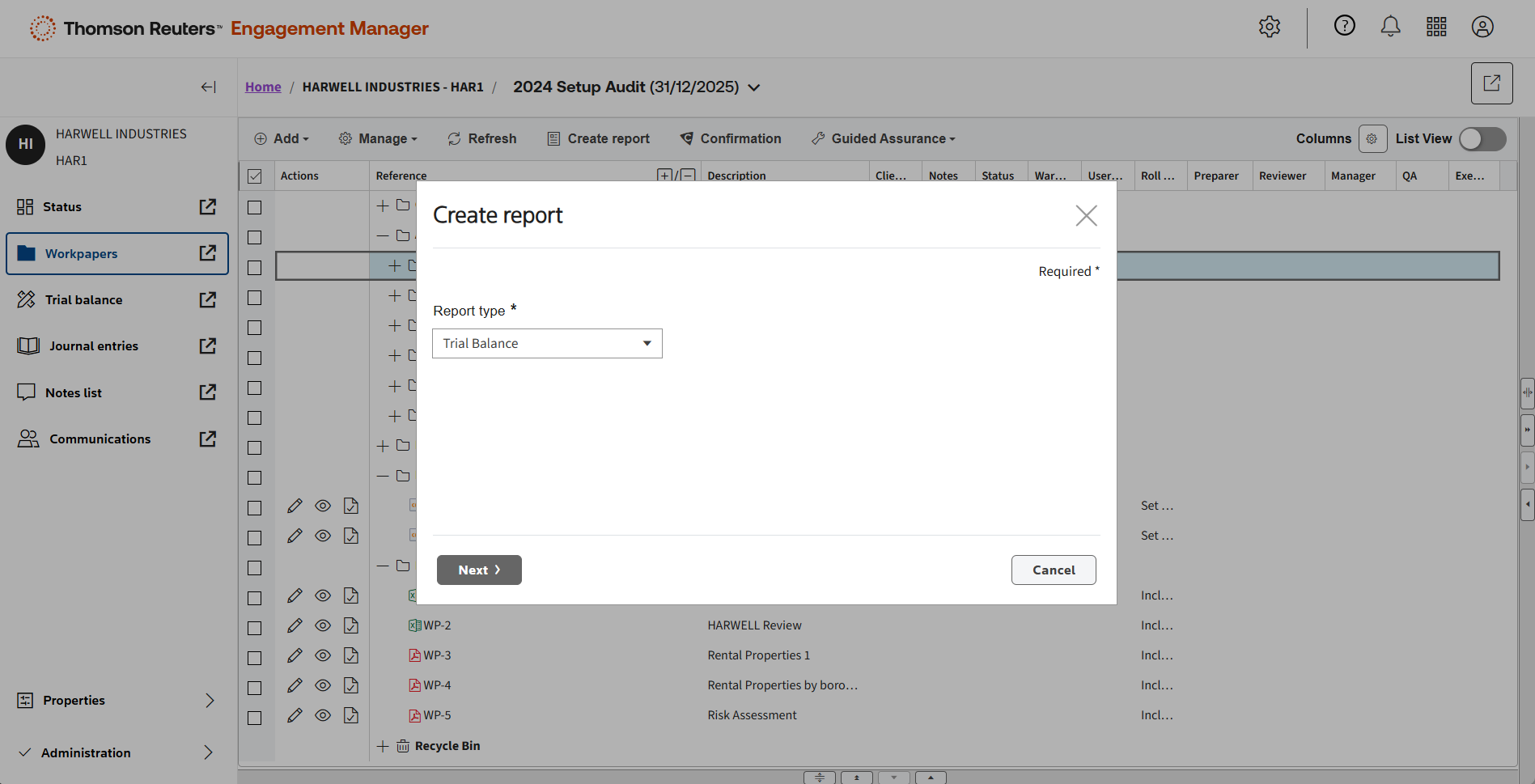Collapse the left sidebar arrow icon
The image size is (1535, 784).
[x=208, y=87]
